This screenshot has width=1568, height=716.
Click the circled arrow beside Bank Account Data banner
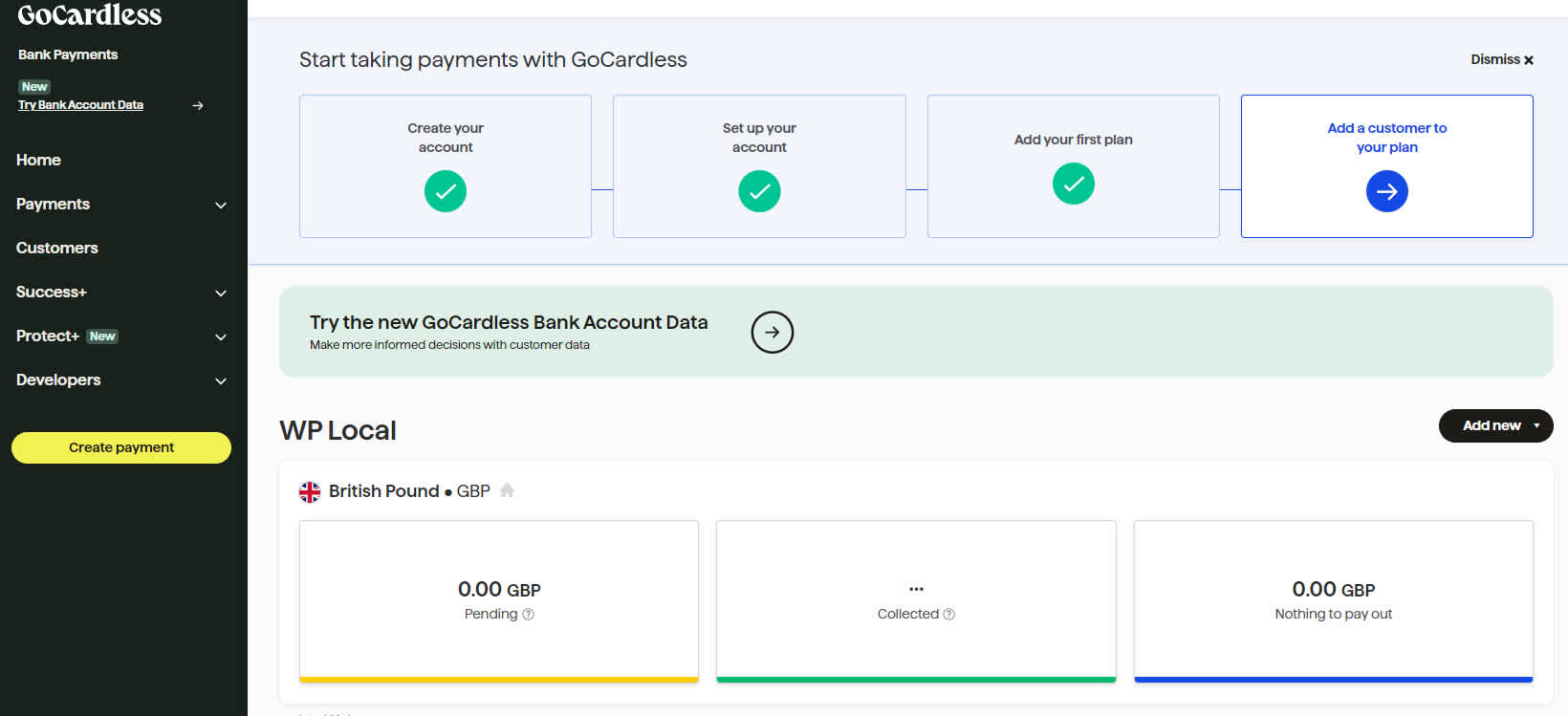pyautogui.click(x=772, y=333)
